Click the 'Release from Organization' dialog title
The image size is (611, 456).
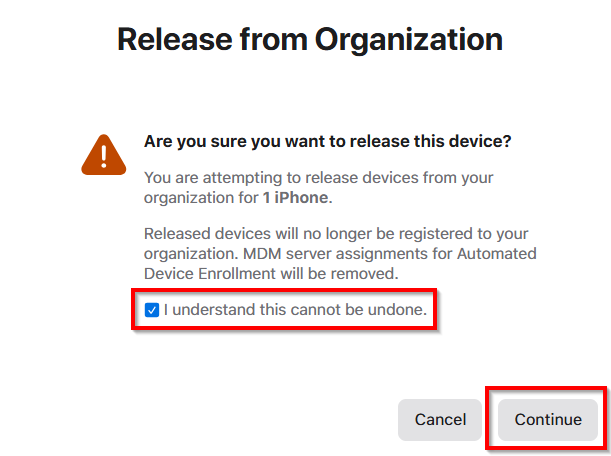[x=310, y=40]
